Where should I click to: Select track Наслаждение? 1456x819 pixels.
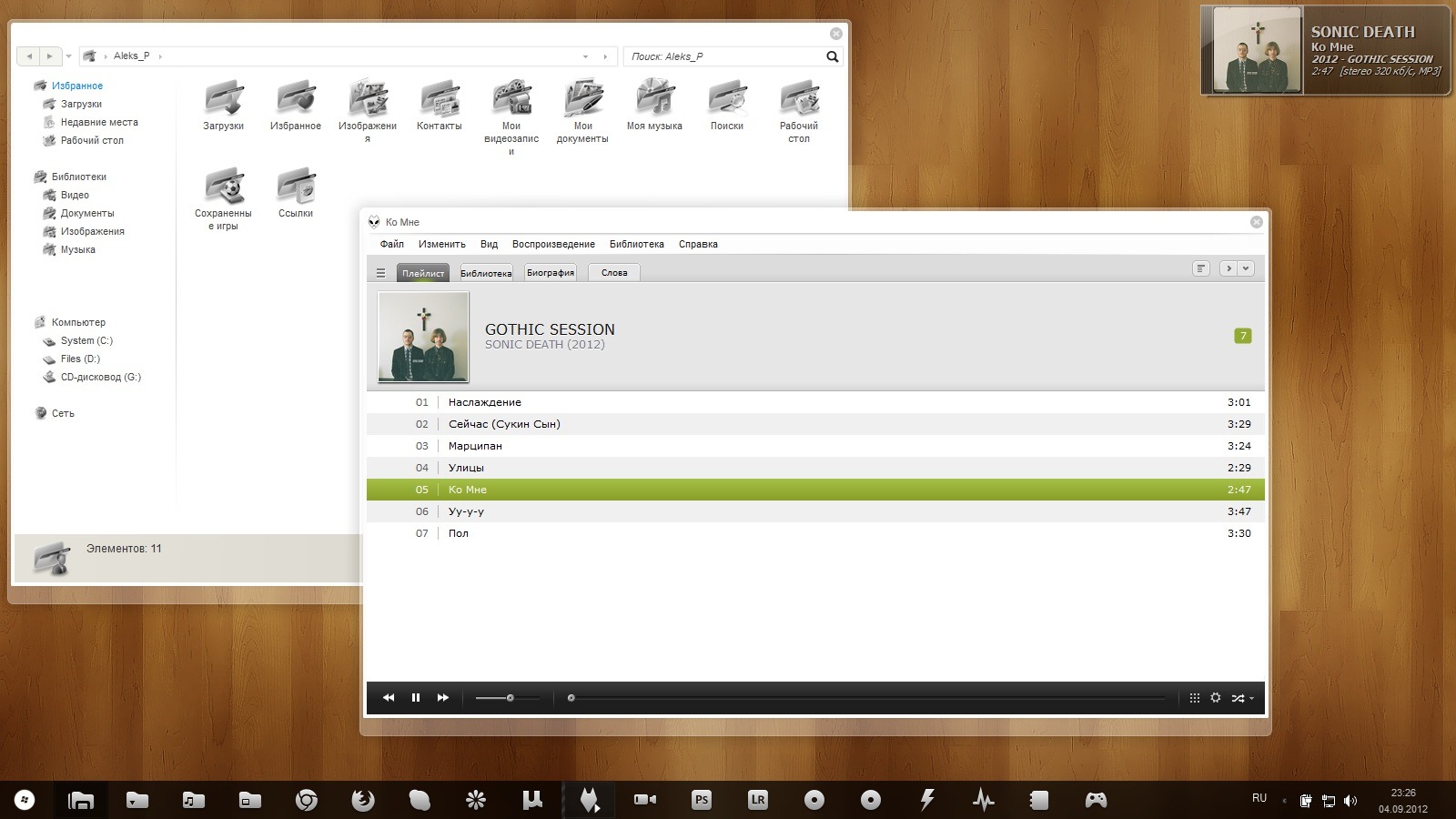(815, 402)
